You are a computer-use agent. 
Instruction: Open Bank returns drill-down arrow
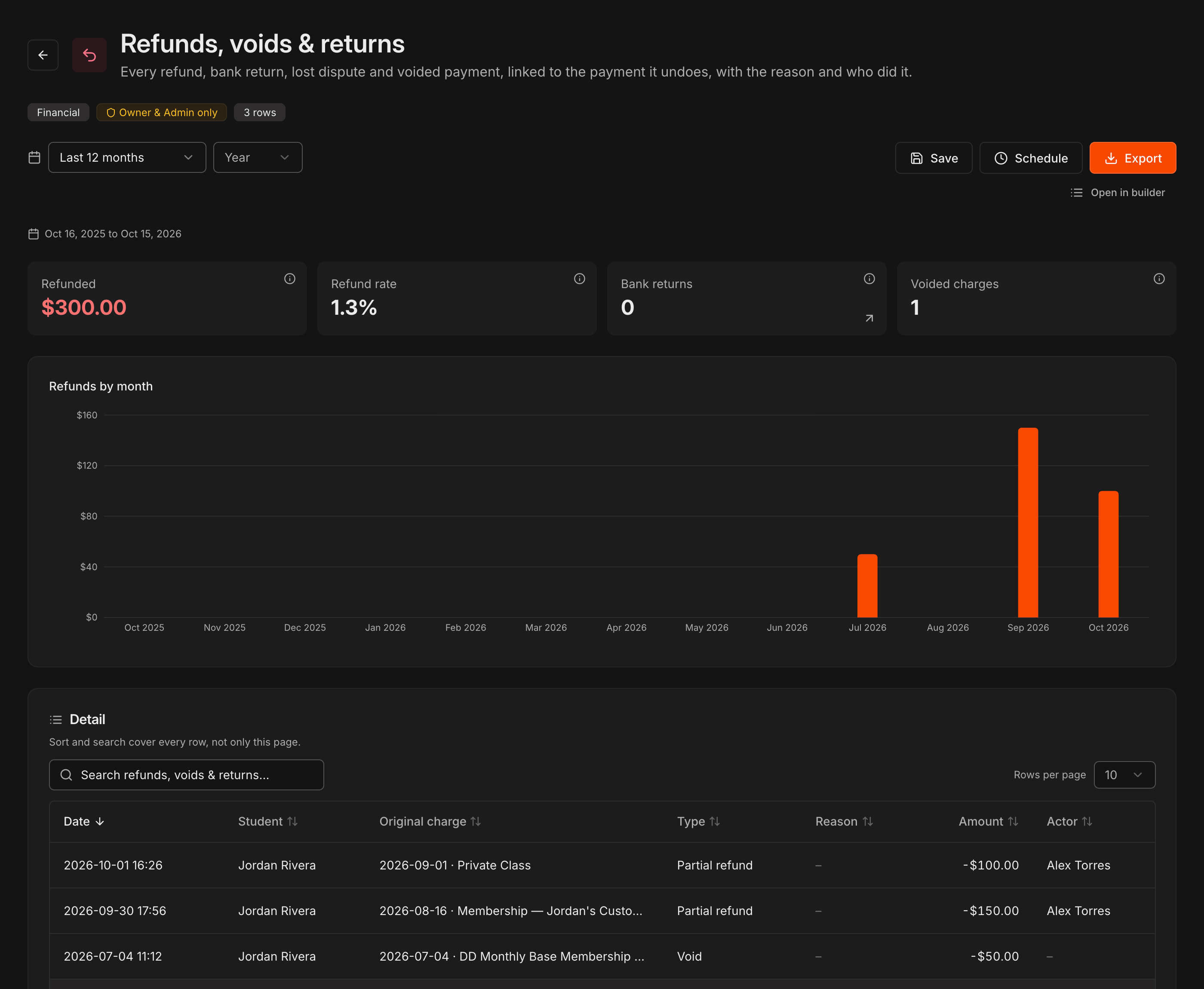point(869,318)
